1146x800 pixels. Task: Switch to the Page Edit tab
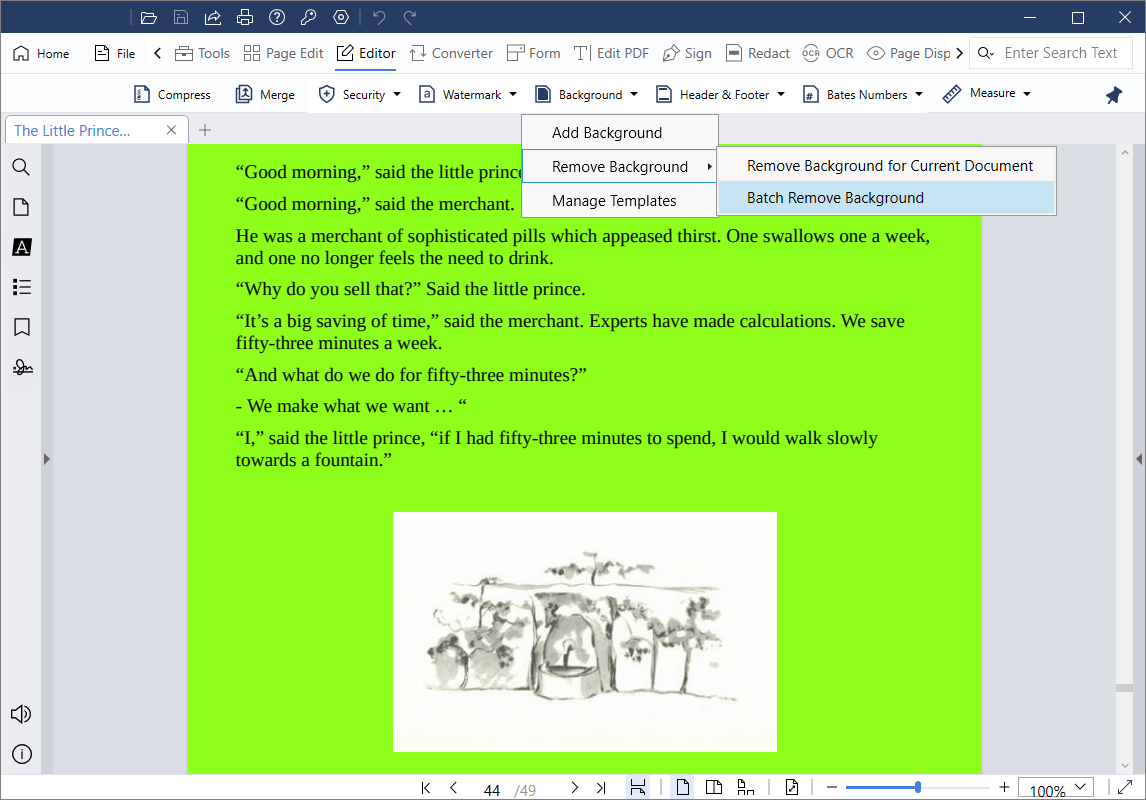pyautogui.click(x=284, y=53)
